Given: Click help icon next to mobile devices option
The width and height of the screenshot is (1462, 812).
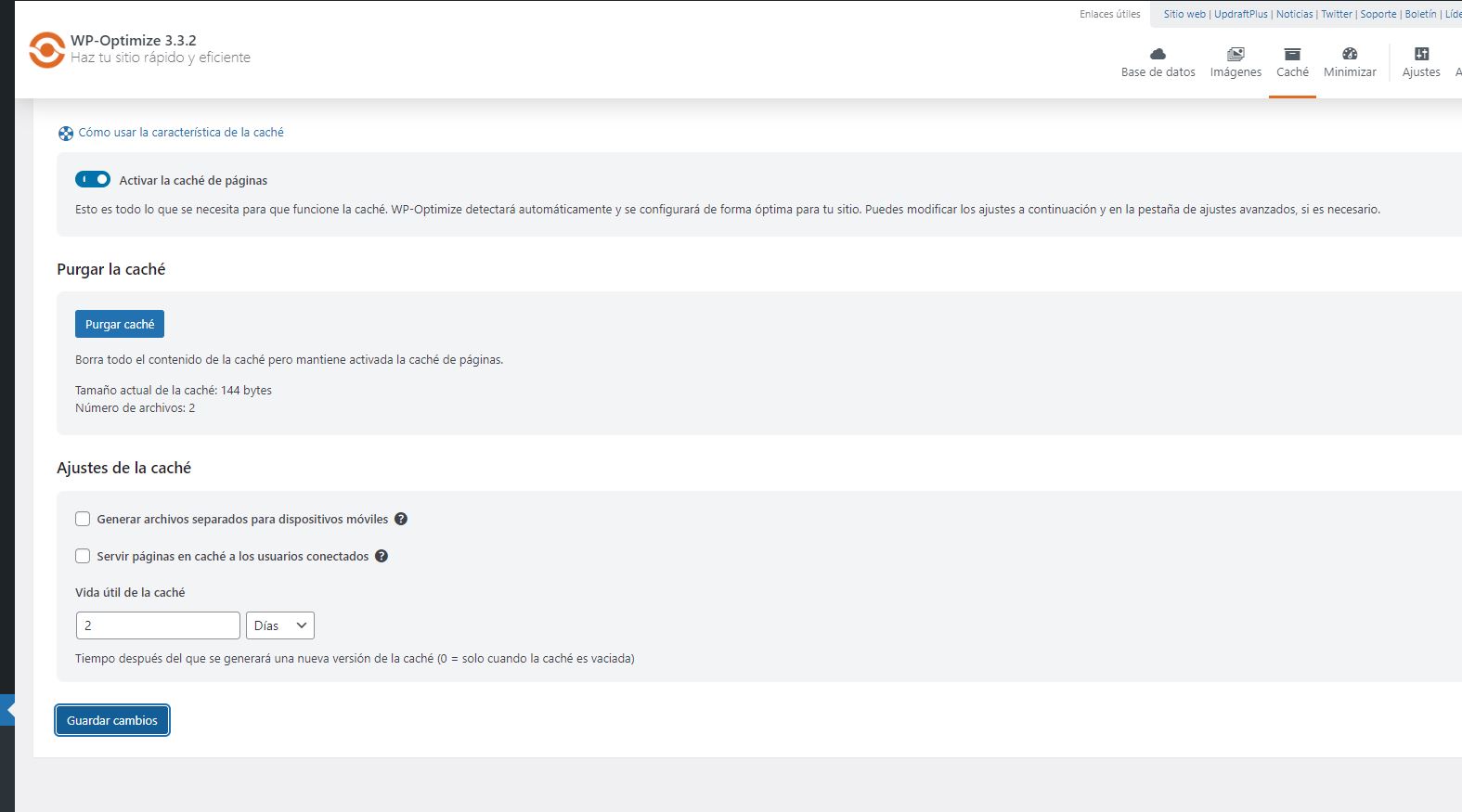Looking at the screenshot, I should [x=401, y=520].
